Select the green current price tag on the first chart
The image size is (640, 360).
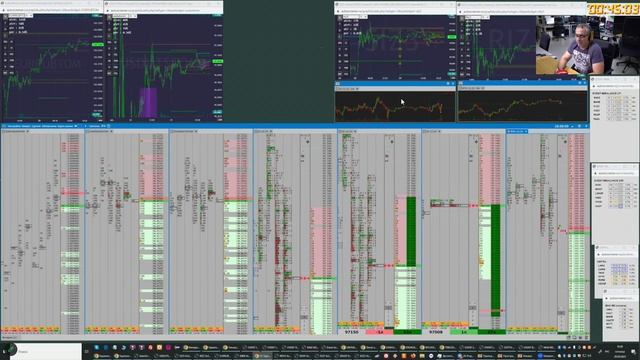98,44
